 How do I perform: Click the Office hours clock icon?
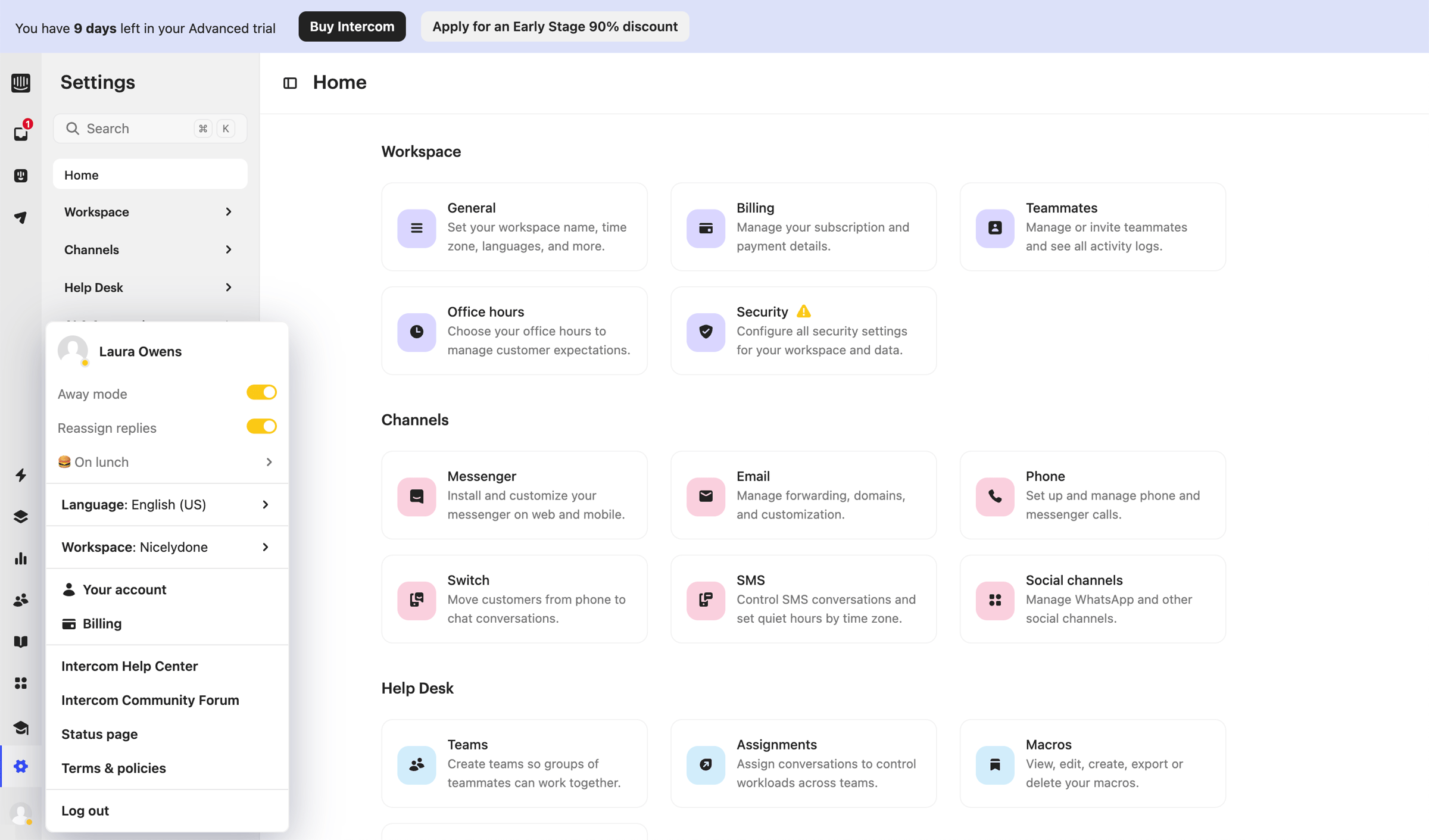click(417, 332)
